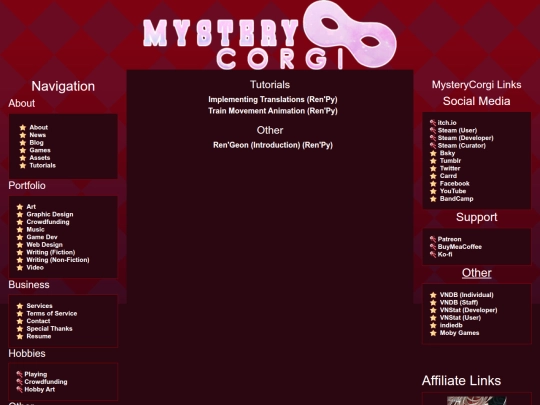Open the BandCamp link

(456, 199)
